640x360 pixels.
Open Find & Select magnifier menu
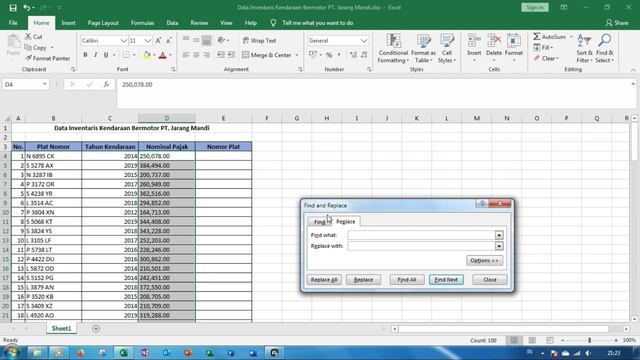click(x=604, y=49)
